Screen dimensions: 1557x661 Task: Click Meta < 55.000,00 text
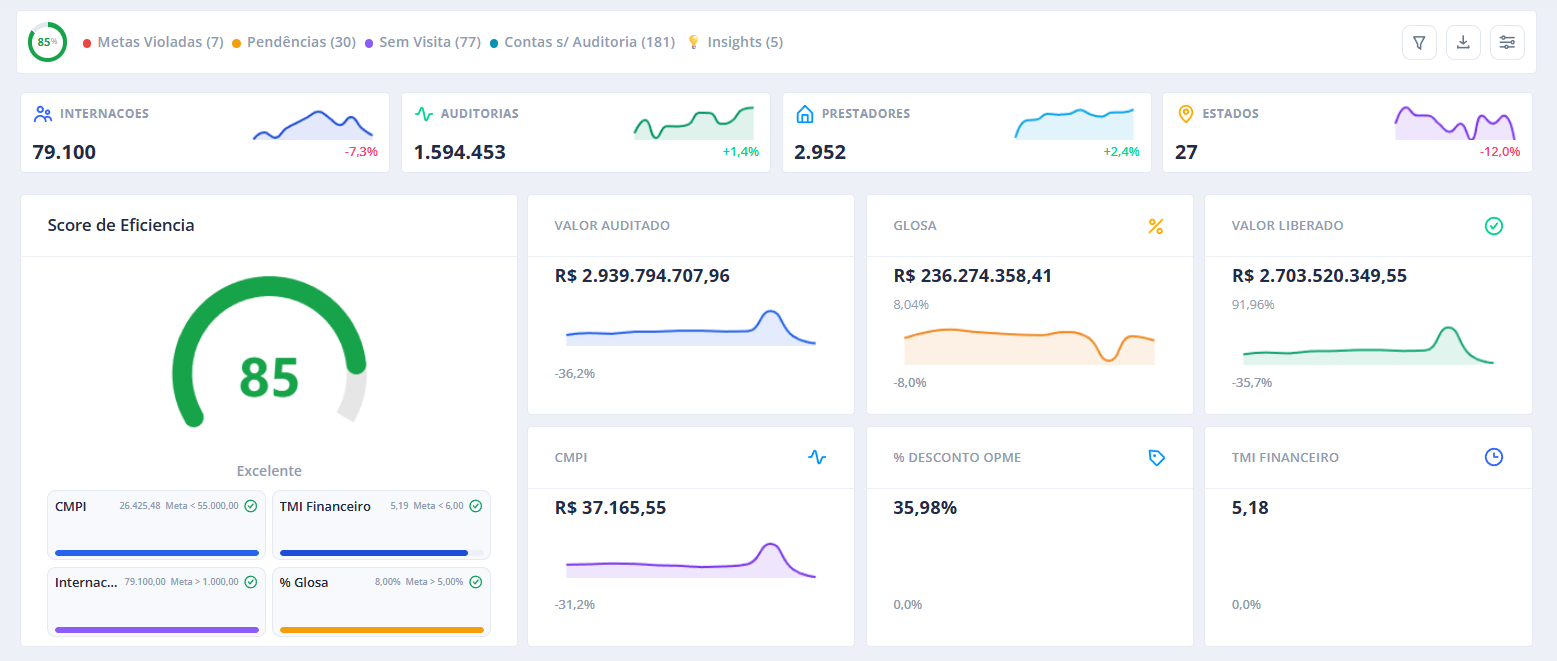pos(202,506)
